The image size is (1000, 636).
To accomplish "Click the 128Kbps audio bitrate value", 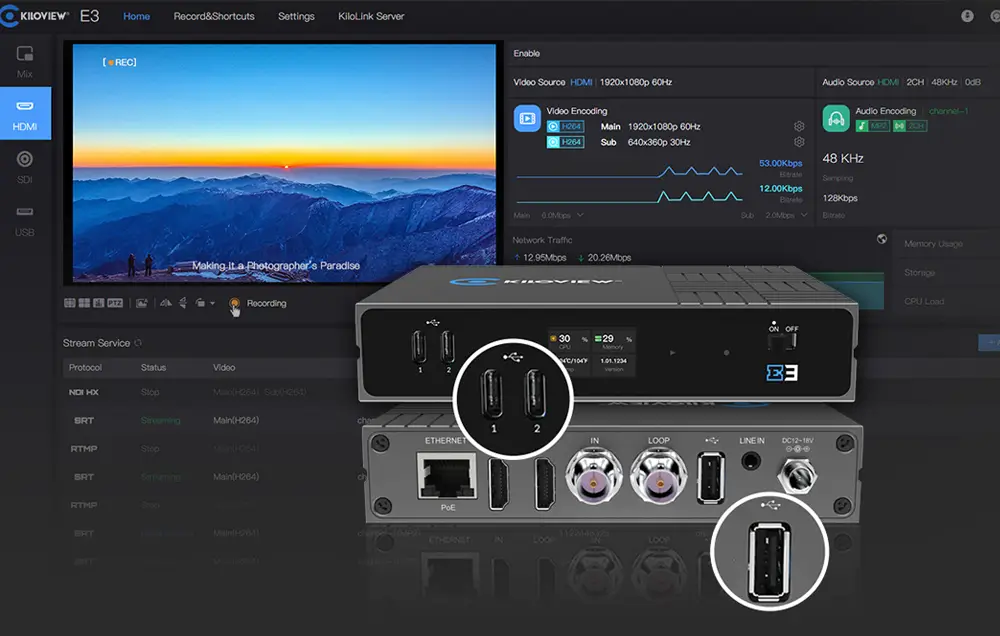I will pos(840,198).
